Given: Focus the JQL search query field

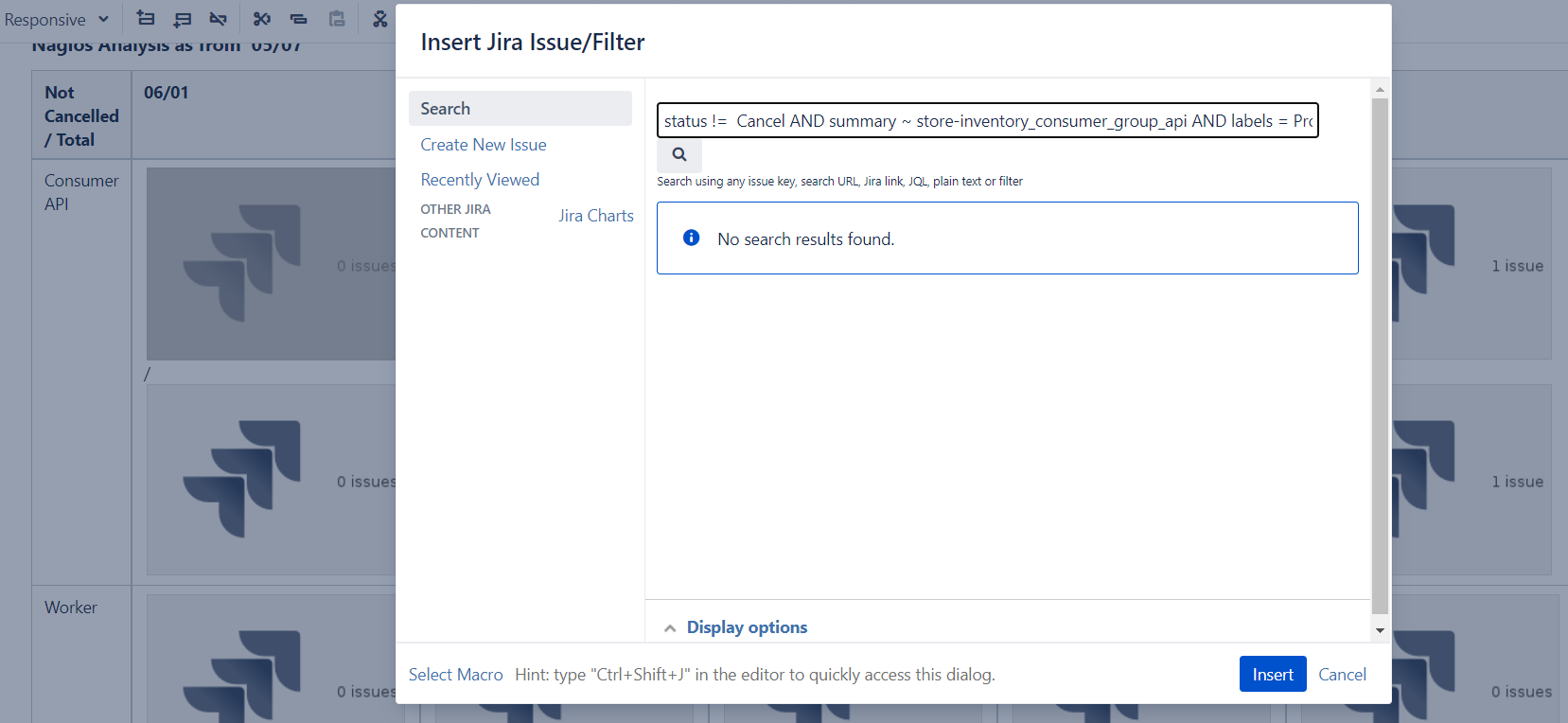Looking at the screenshot, I should (988, 120).
